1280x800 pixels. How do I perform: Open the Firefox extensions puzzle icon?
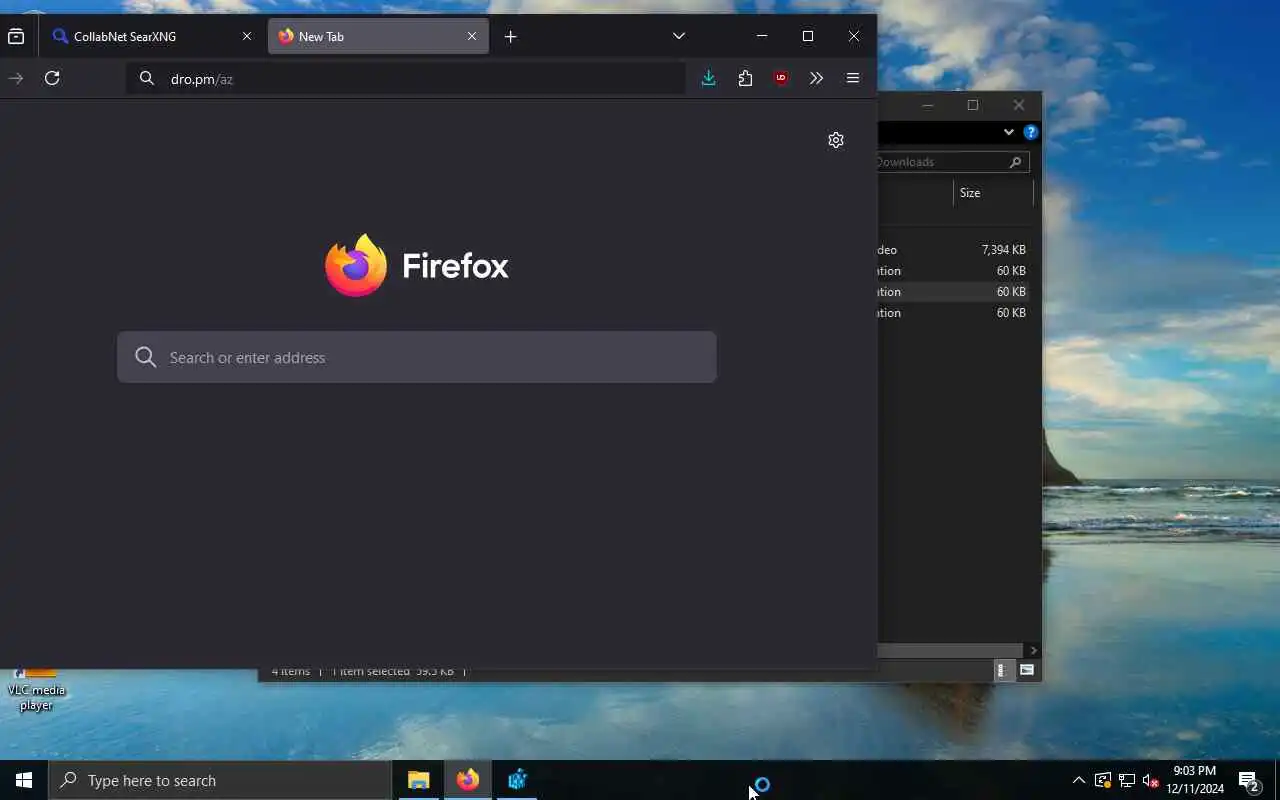(745, 78)
